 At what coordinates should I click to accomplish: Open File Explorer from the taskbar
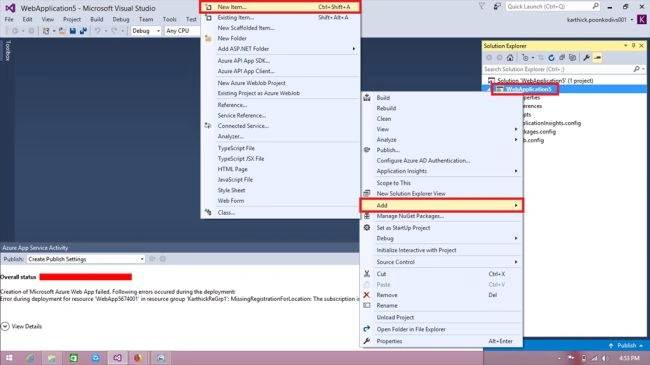[x=51, y=358]
